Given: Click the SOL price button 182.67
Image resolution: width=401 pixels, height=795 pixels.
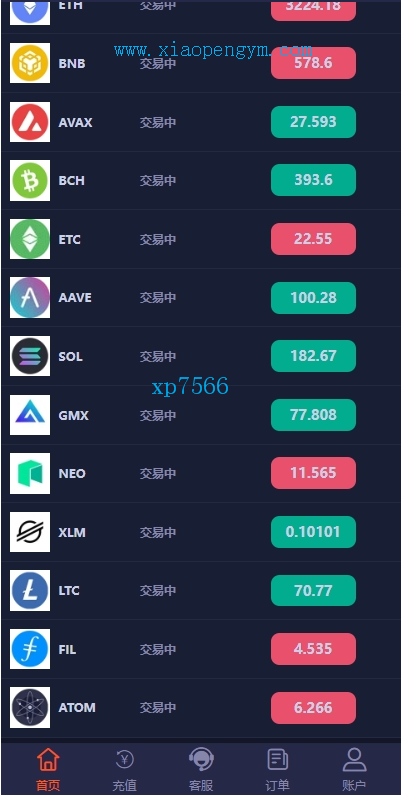Looking at the screenshot, I should (x=313, y=356).
